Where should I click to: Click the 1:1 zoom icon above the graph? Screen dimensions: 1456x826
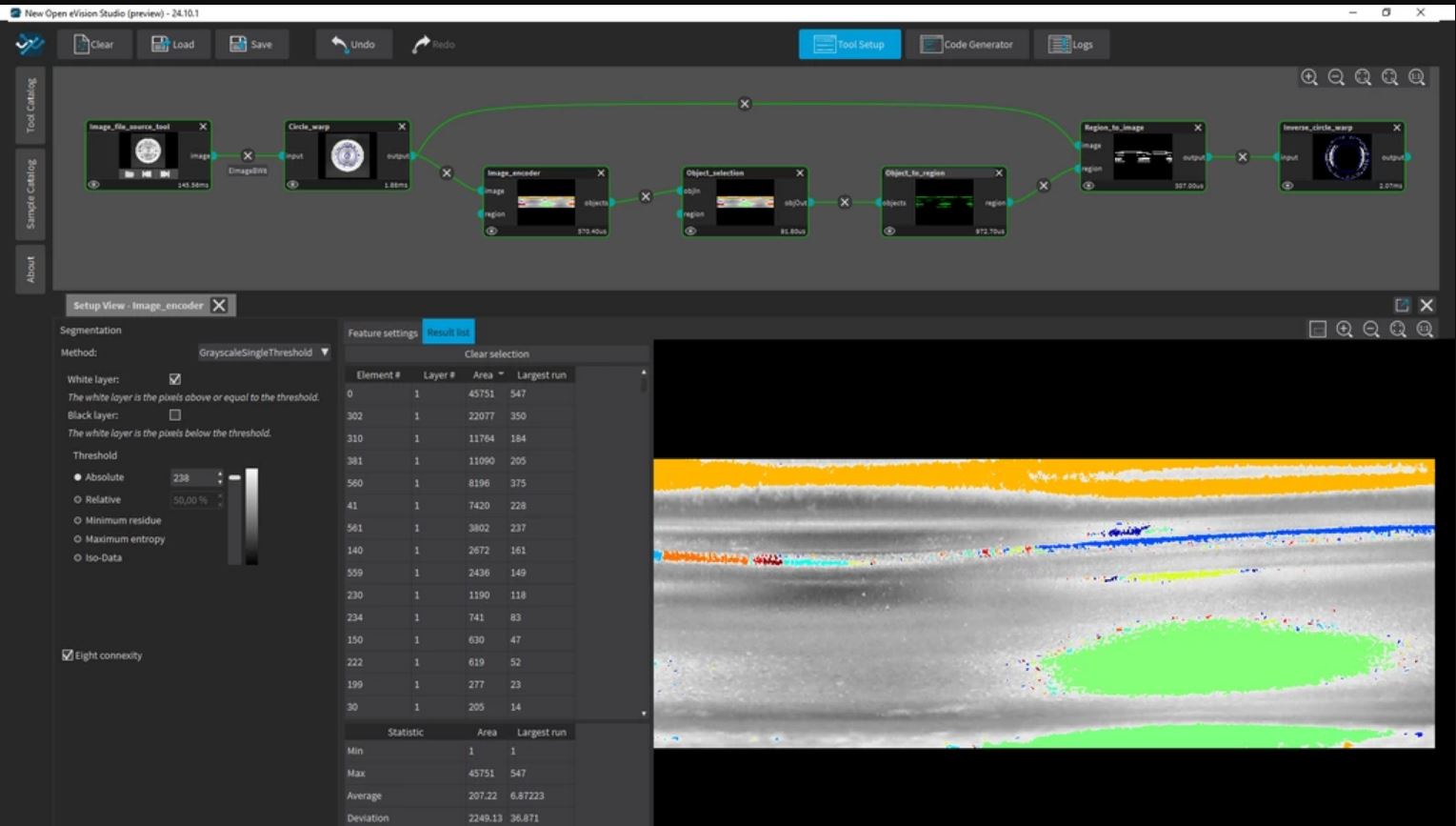pos(1417,77)
